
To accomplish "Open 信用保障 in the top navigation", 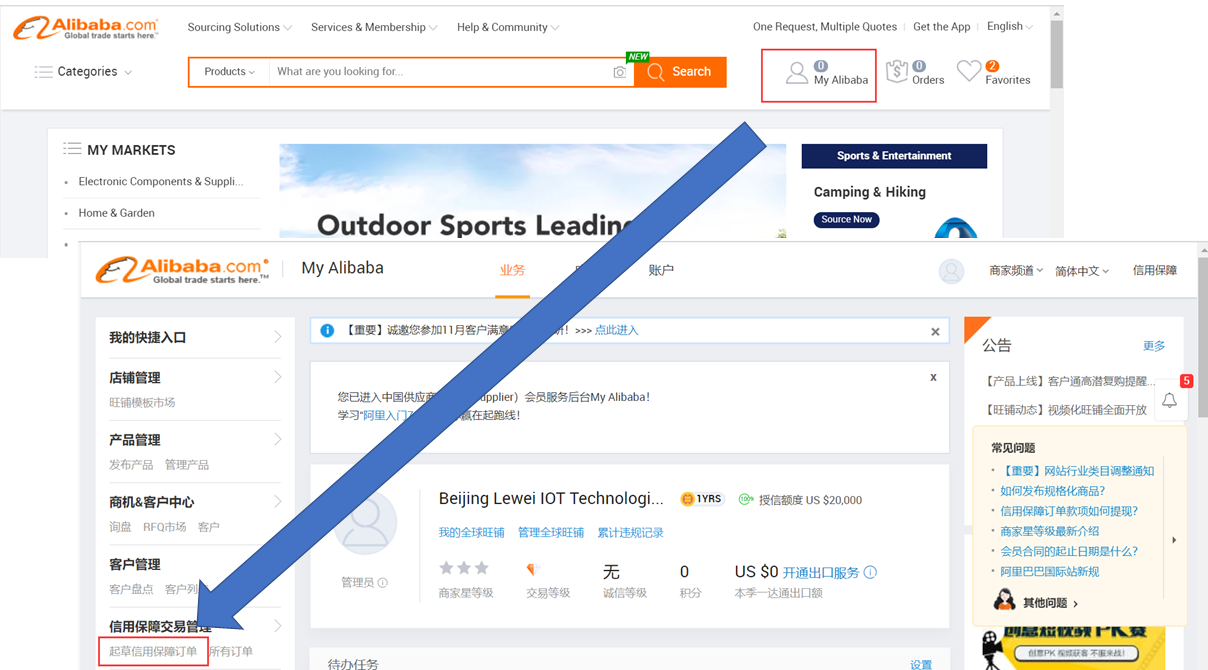I will [x=1154, y=271].
